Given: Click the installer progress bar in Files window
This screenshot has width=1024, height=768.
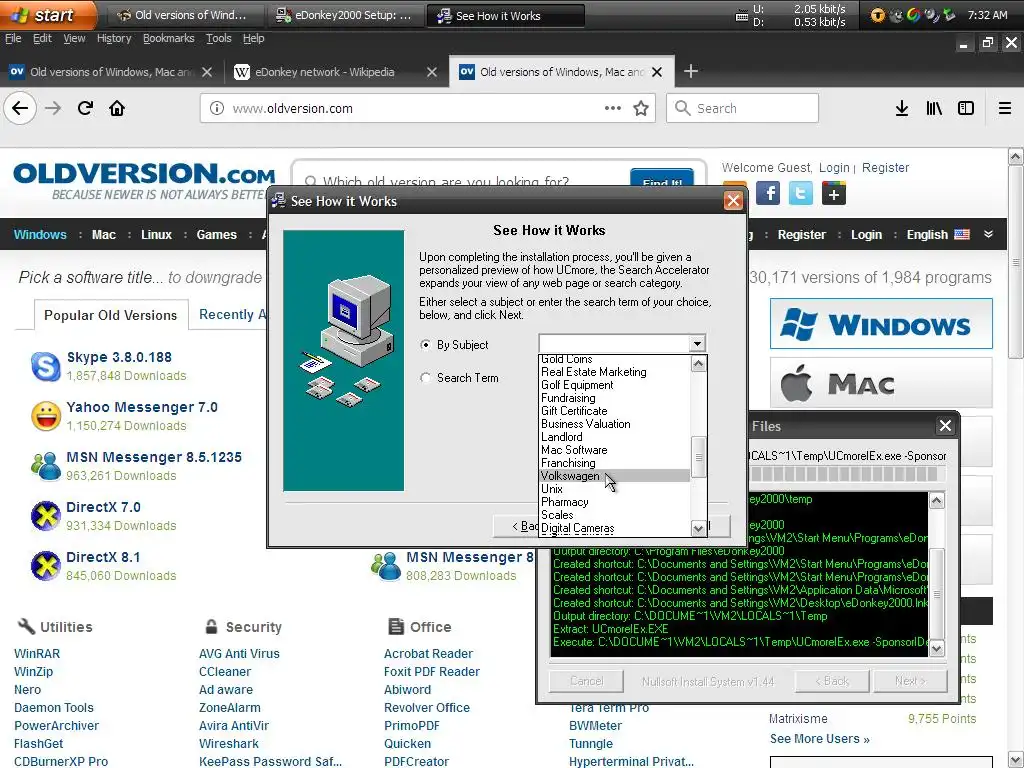Looking at the screenshot, I should [846, 474].
